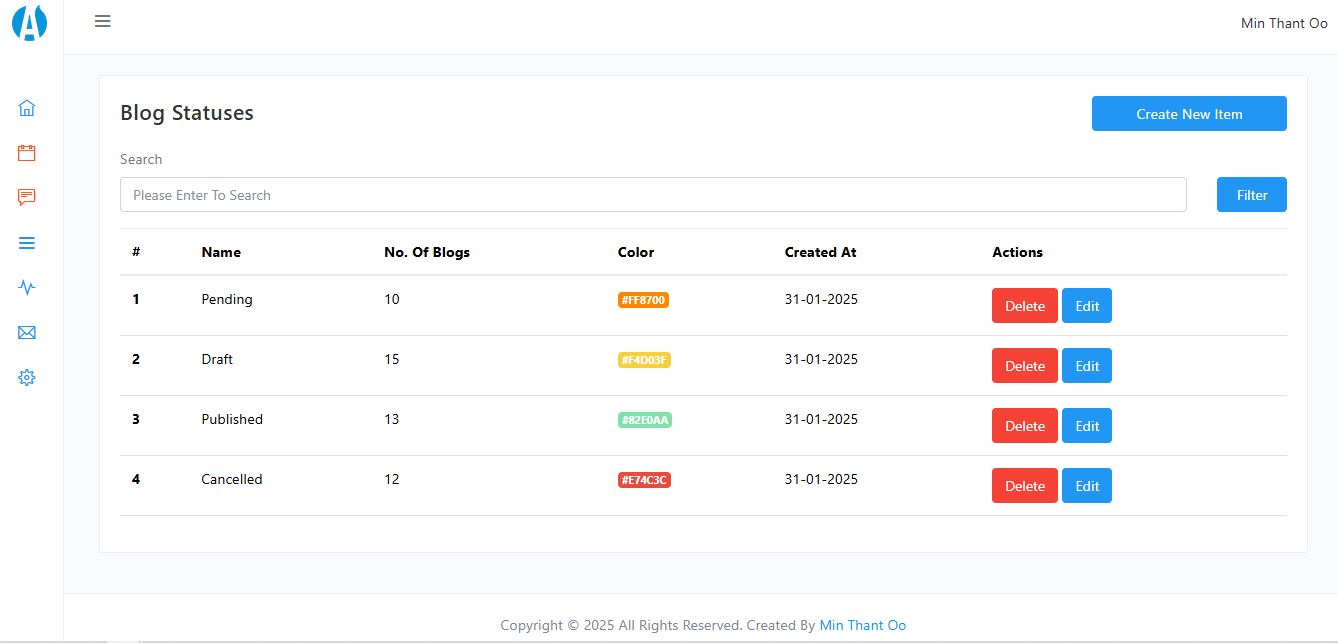Edit the Draft status row
Image resolution: width=1338 pixels, height=643 pixels.
click(1087, 366)
